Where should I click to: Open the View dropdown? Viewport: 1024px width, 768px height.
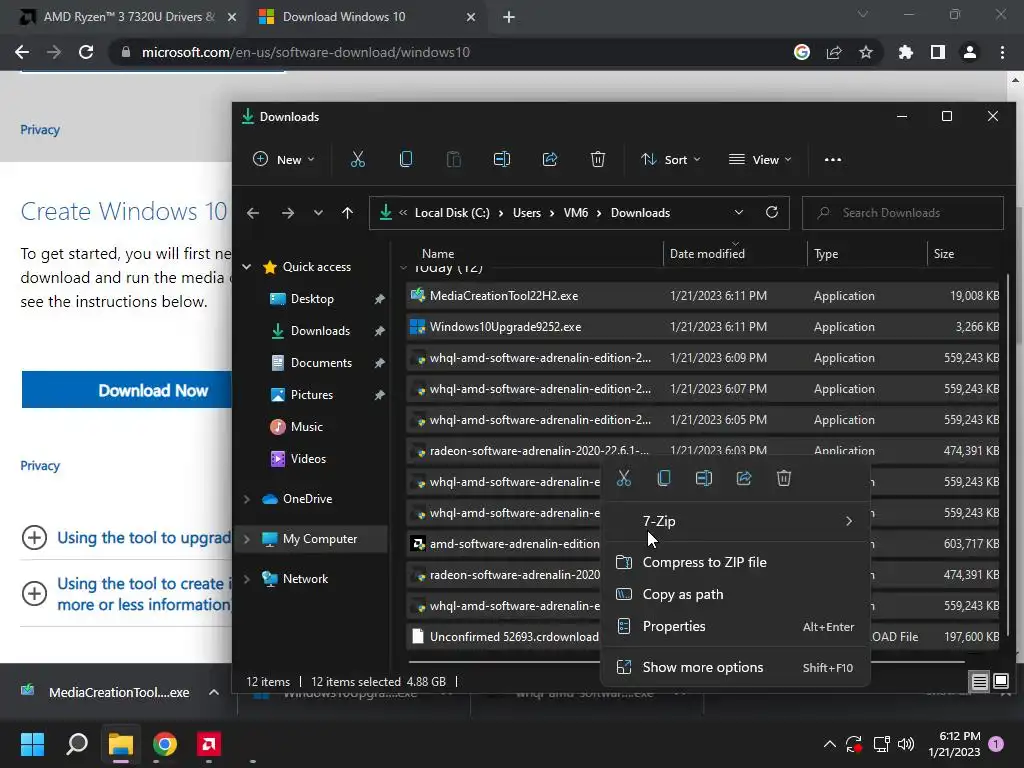pyautogui.click(x=760, y=159)
